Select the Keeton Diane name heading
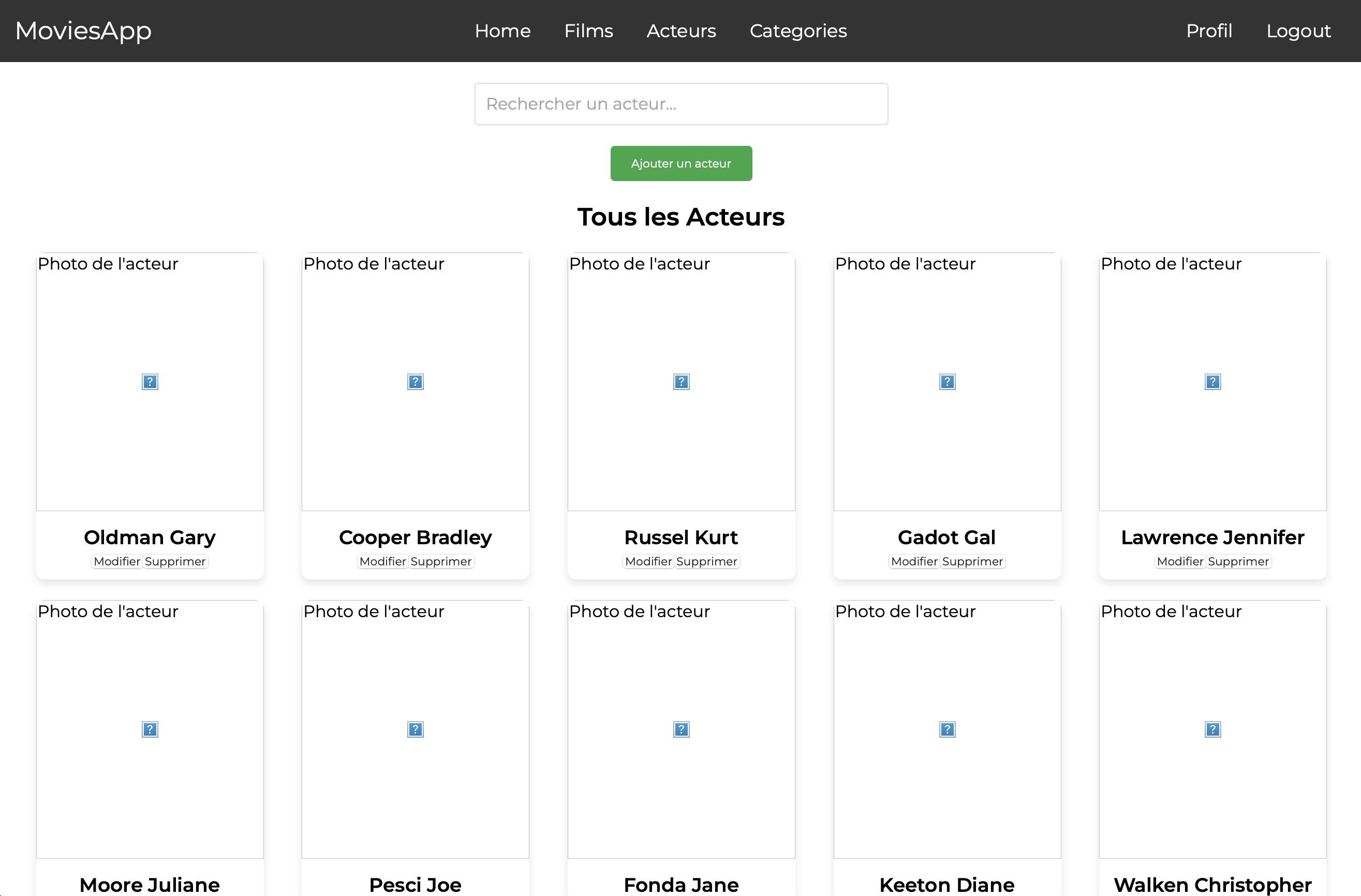 pyautogui.click(x=947, y=885)
